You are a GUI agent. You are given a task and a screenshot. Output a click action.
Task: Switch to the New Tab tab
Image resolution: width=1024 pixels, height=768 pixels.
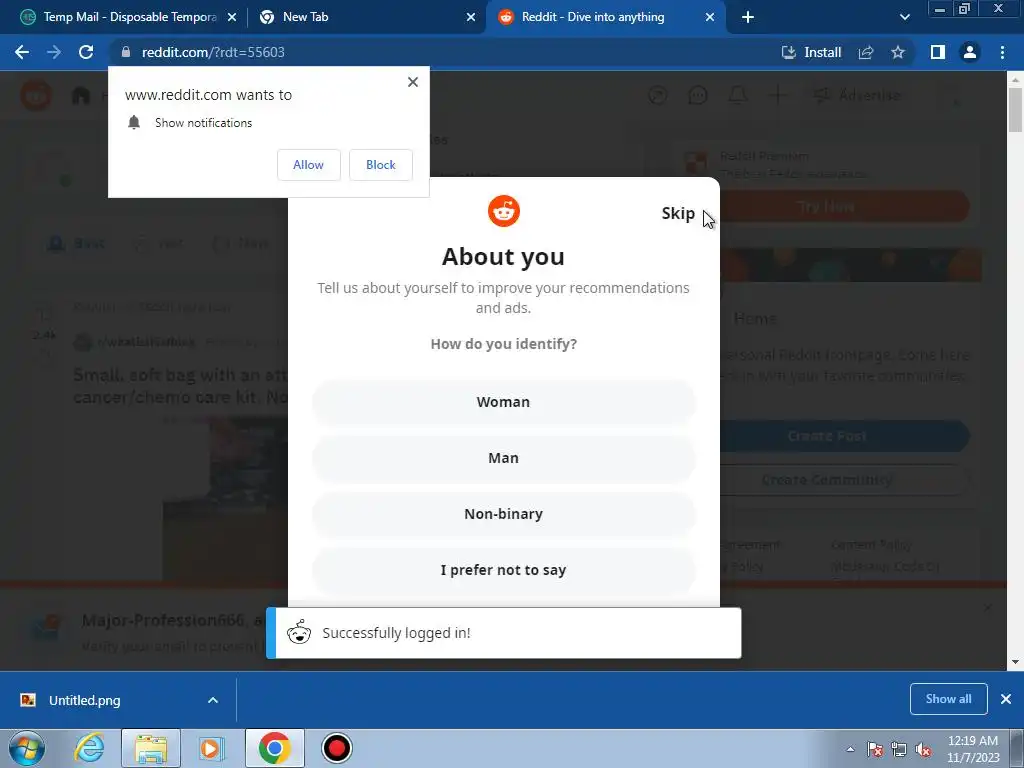[x=366, y=17]
